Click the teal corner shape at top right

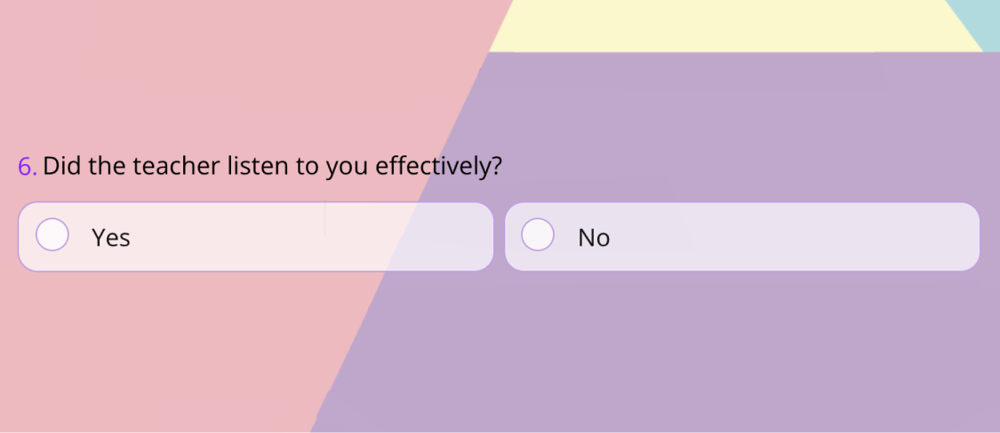980,15
